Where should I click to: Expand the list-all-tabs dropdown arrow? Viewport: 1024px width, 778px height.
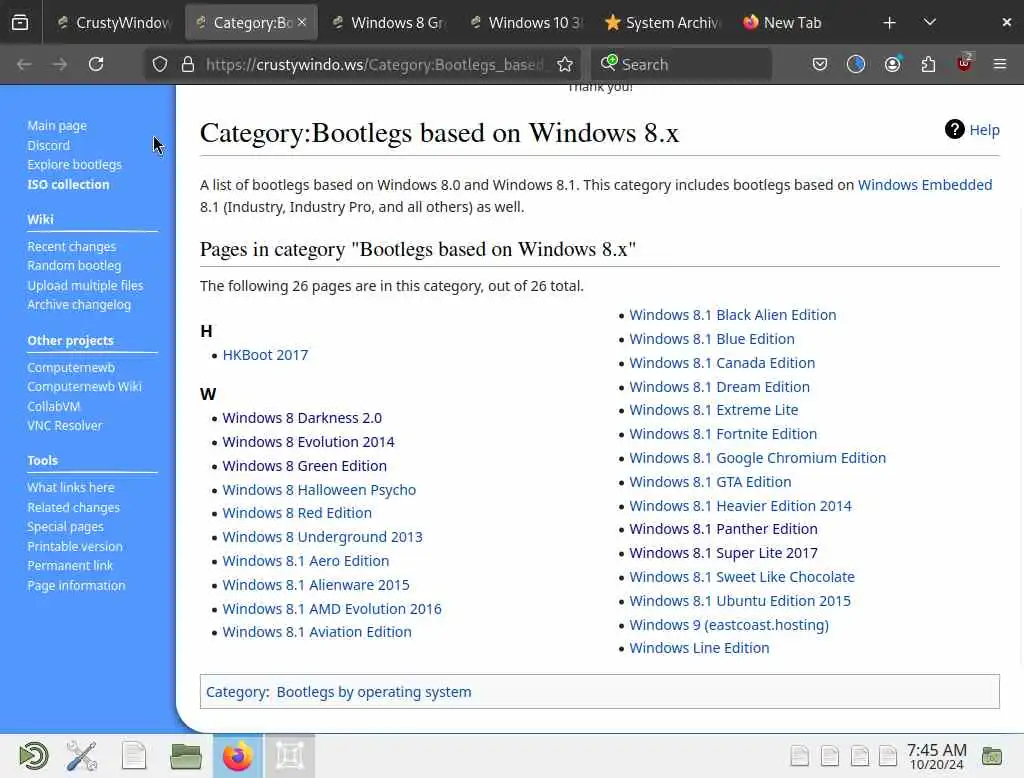coord(930,23)
